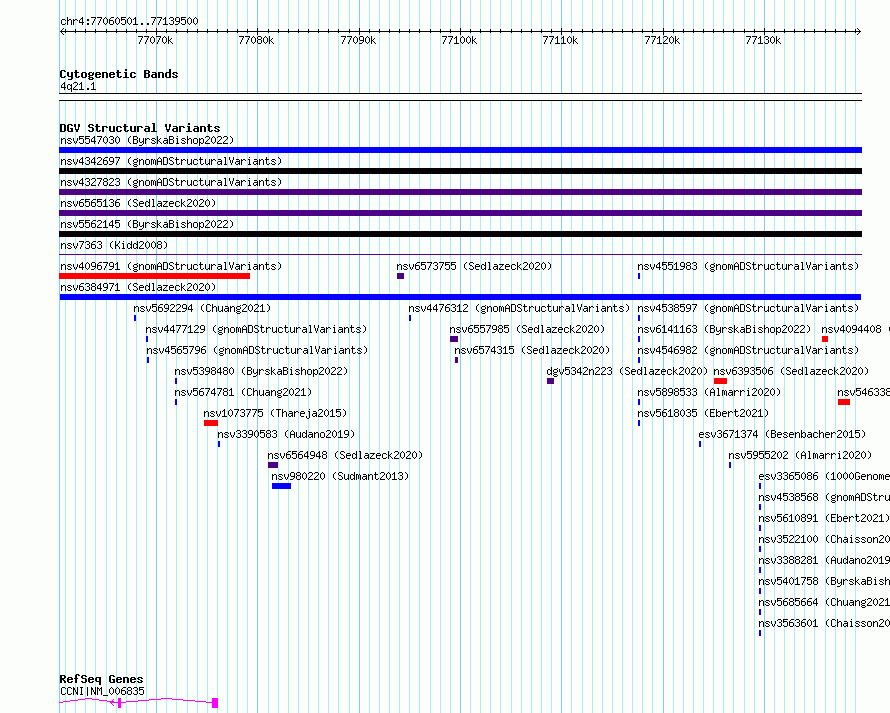Click the red nsv6393506 variant block
This screenshot has height=713, width=890.
(720, 381)
